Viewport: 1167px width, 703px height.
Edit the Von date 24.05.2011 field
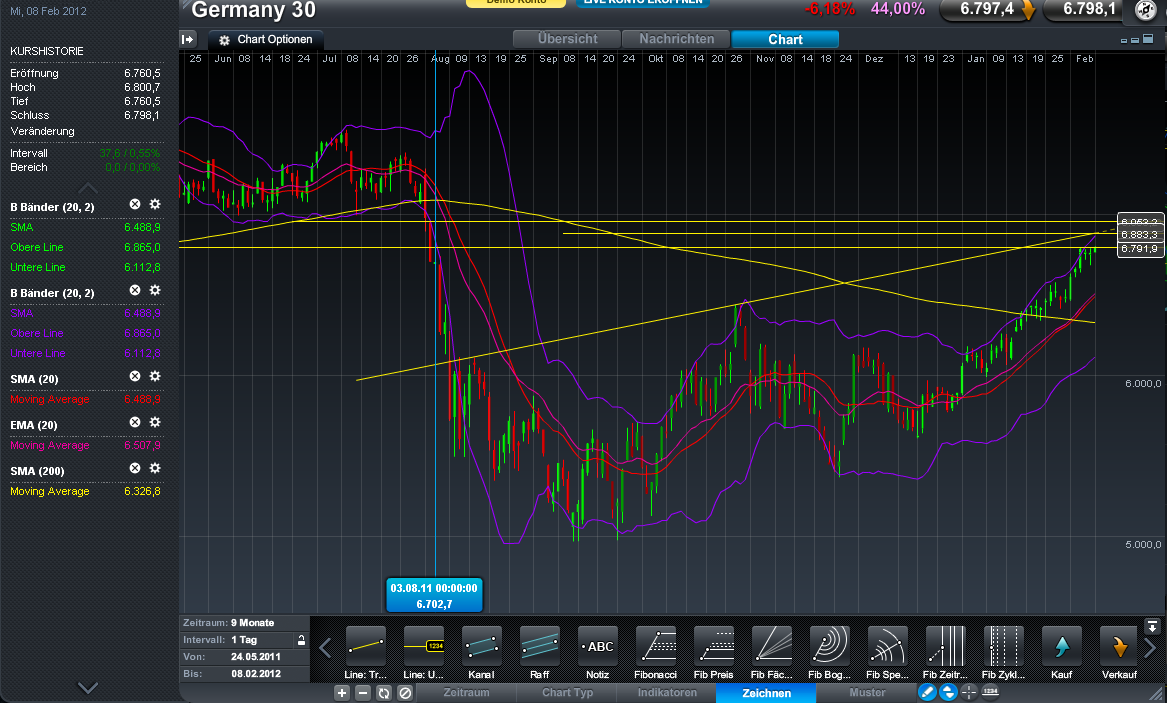click(244, 657)
